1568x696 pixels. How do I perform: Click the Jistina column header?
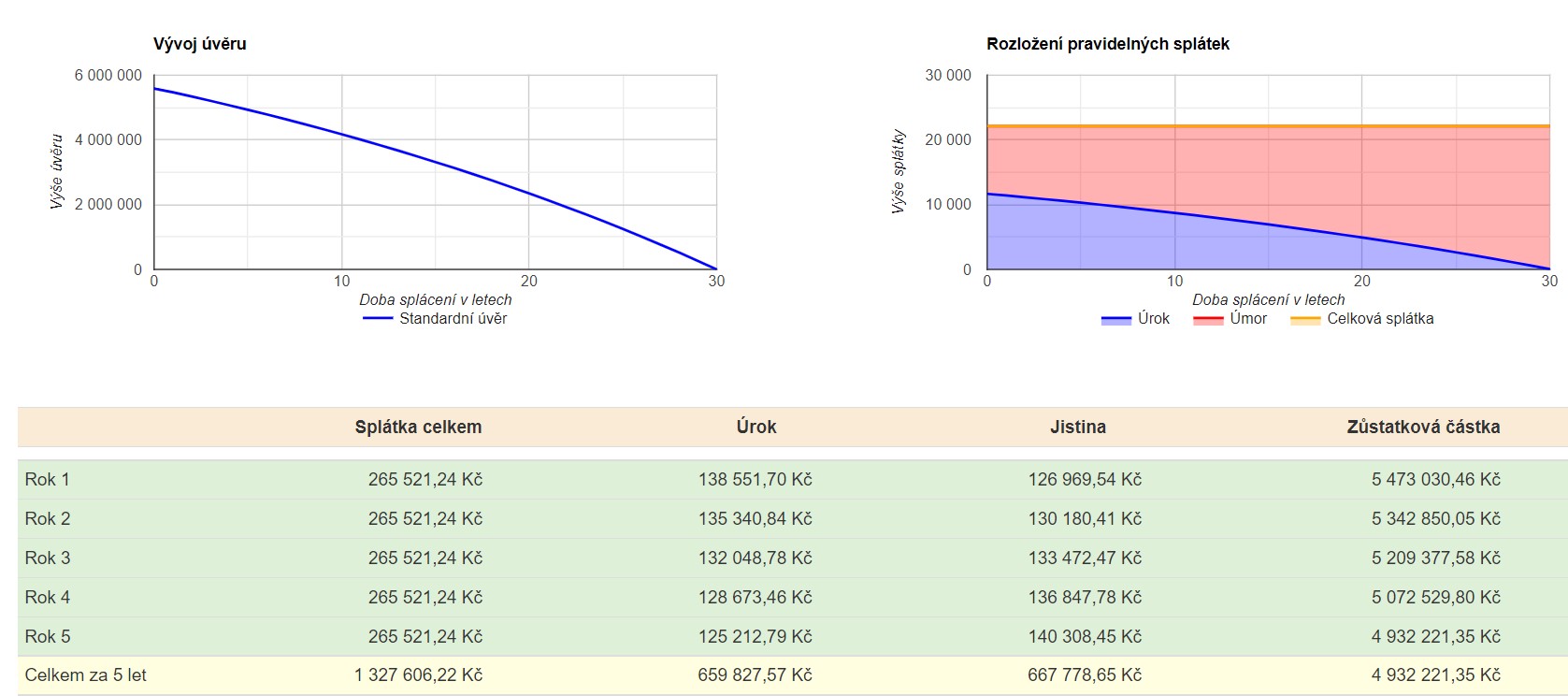[x=1077, y=428]
